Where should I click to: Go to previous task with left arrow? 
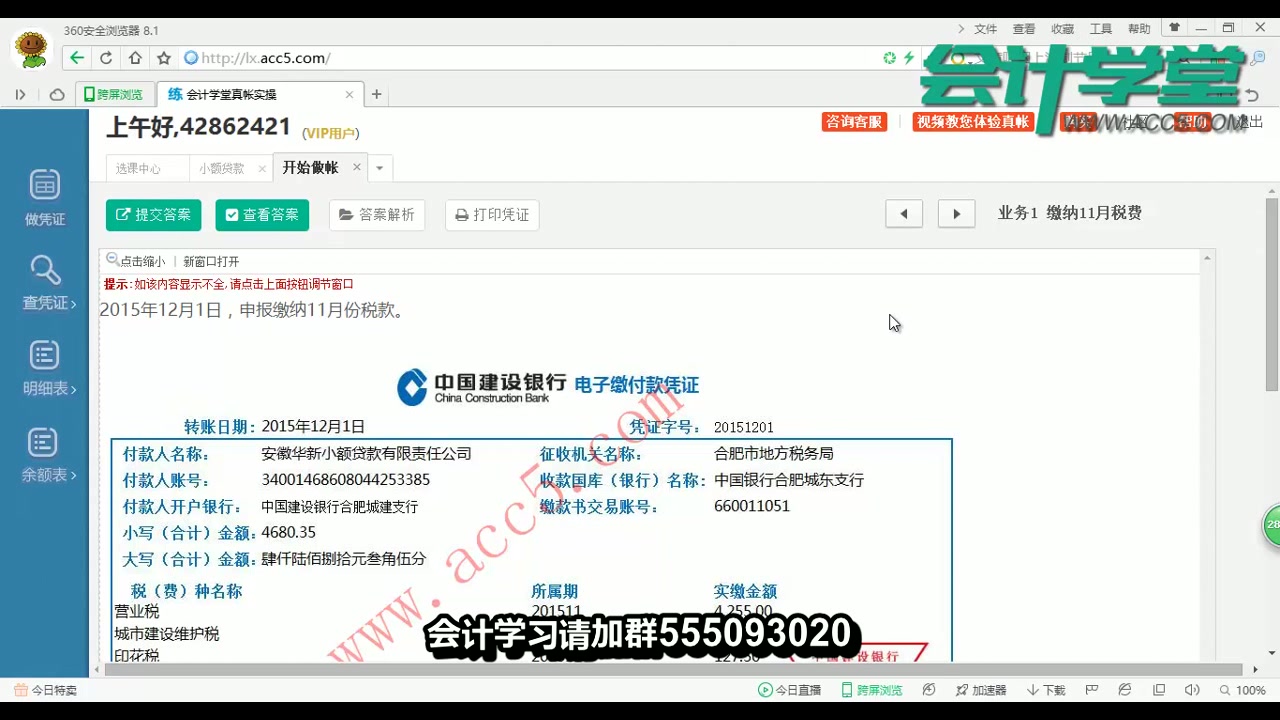click(904, 214)
